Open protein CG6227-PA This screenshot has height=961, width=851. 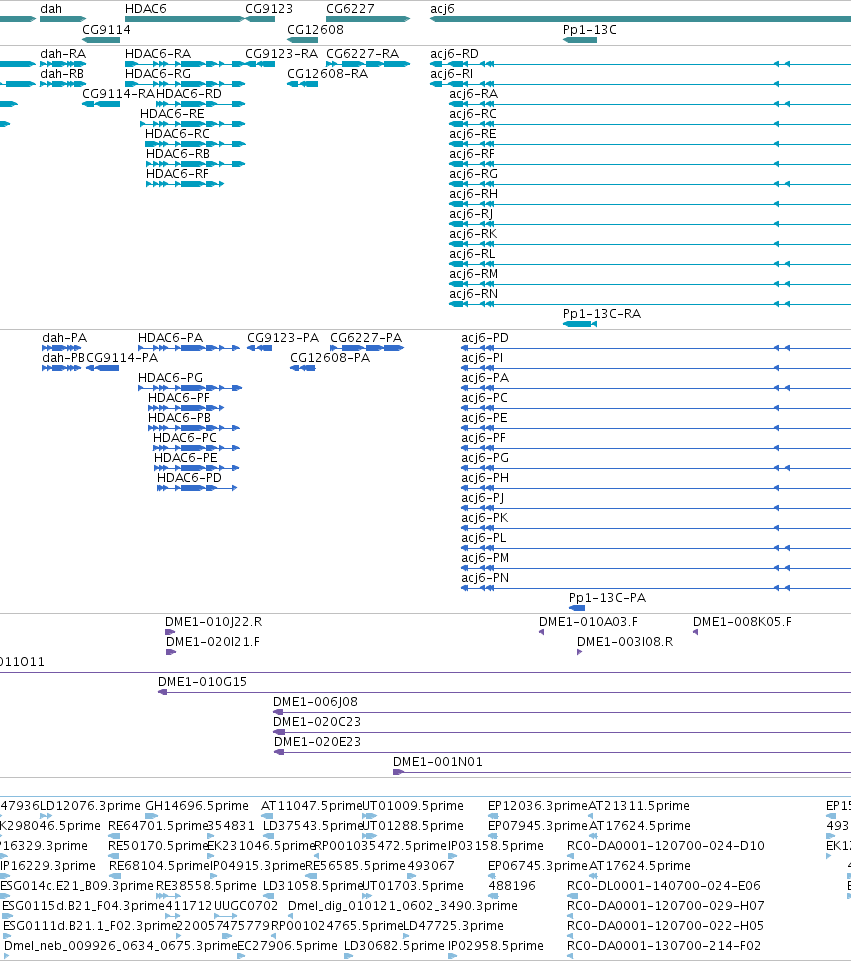click(x=366, y=338)
